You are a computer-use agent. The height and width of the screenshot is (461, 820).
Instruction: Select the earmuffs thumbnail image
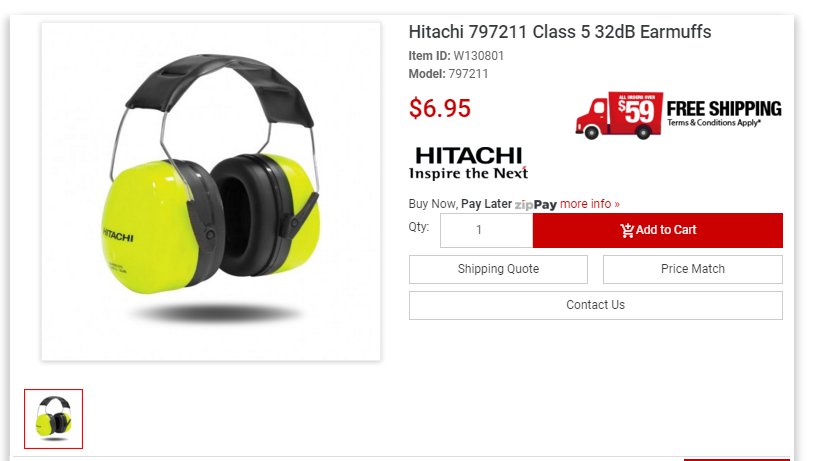tap(53, 419)
